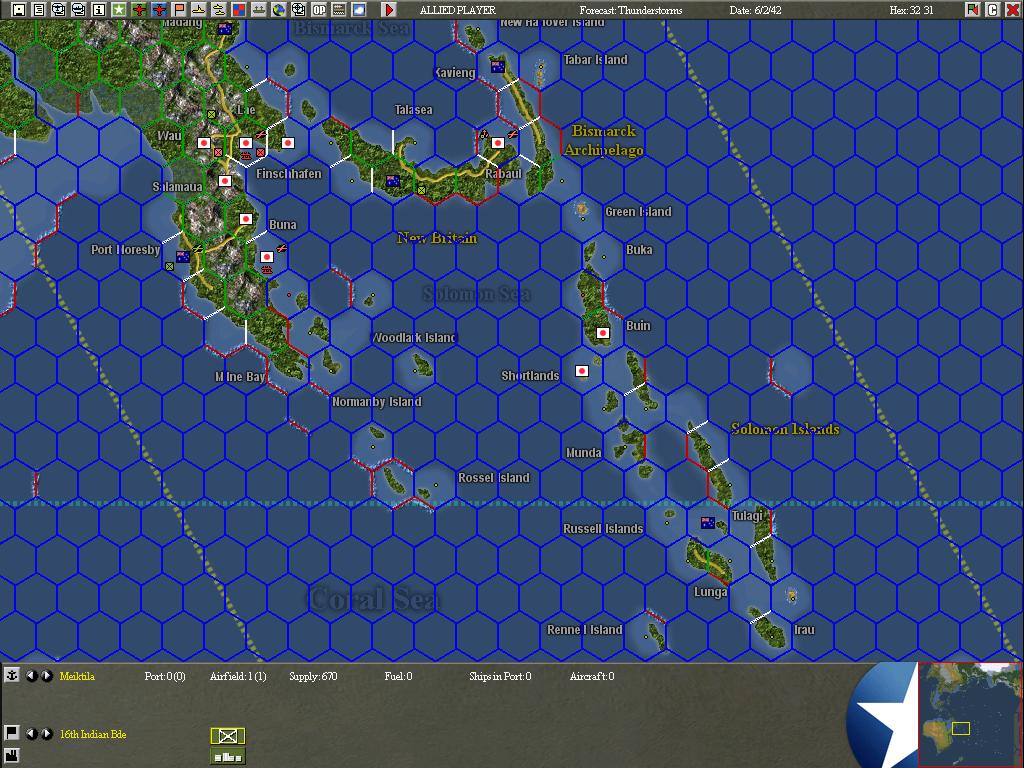Click the floppy disk save game icon

tap(19, 10)
